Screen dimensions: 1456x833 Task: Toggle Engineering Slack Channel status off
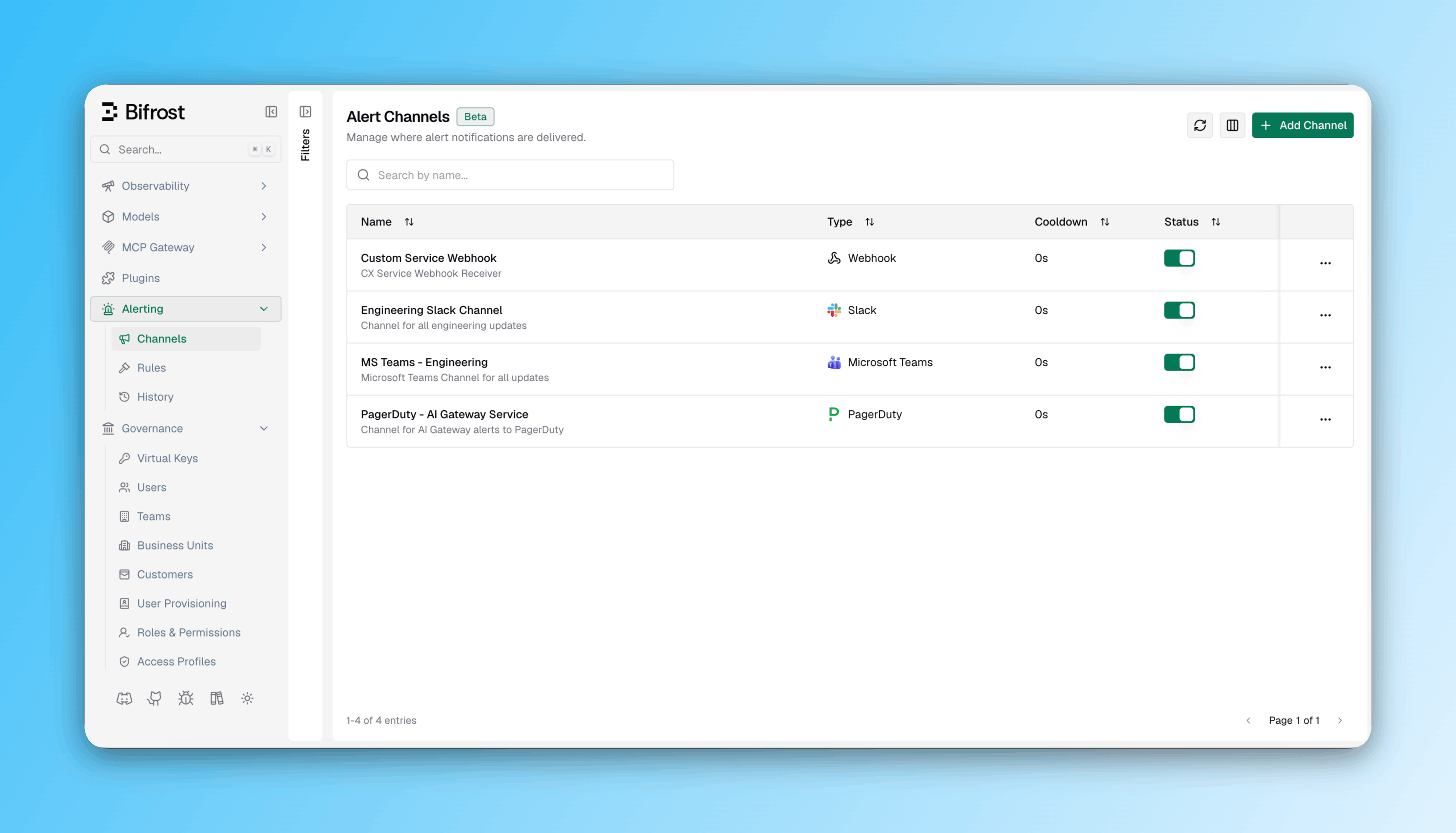[1179, 310]
